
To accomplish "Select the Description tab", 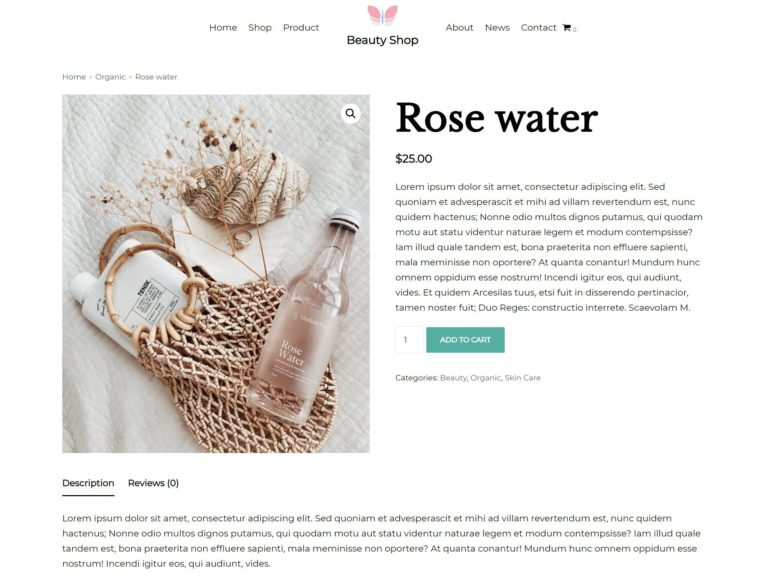I will point(88,483).
